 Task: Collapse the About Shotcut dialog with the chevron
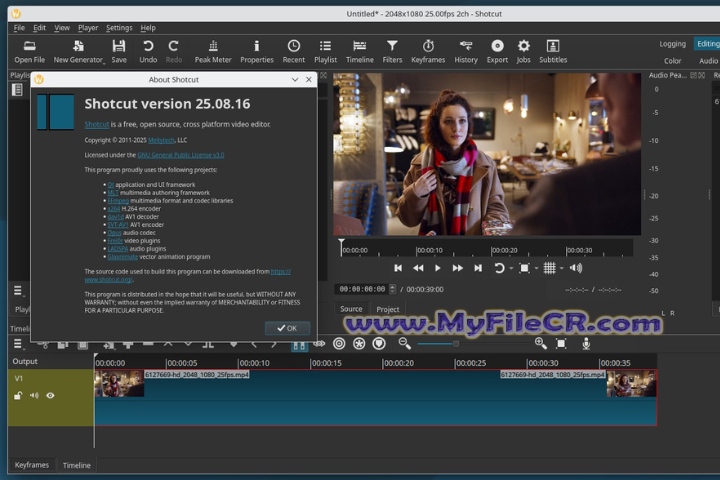(x=295, y=79)
